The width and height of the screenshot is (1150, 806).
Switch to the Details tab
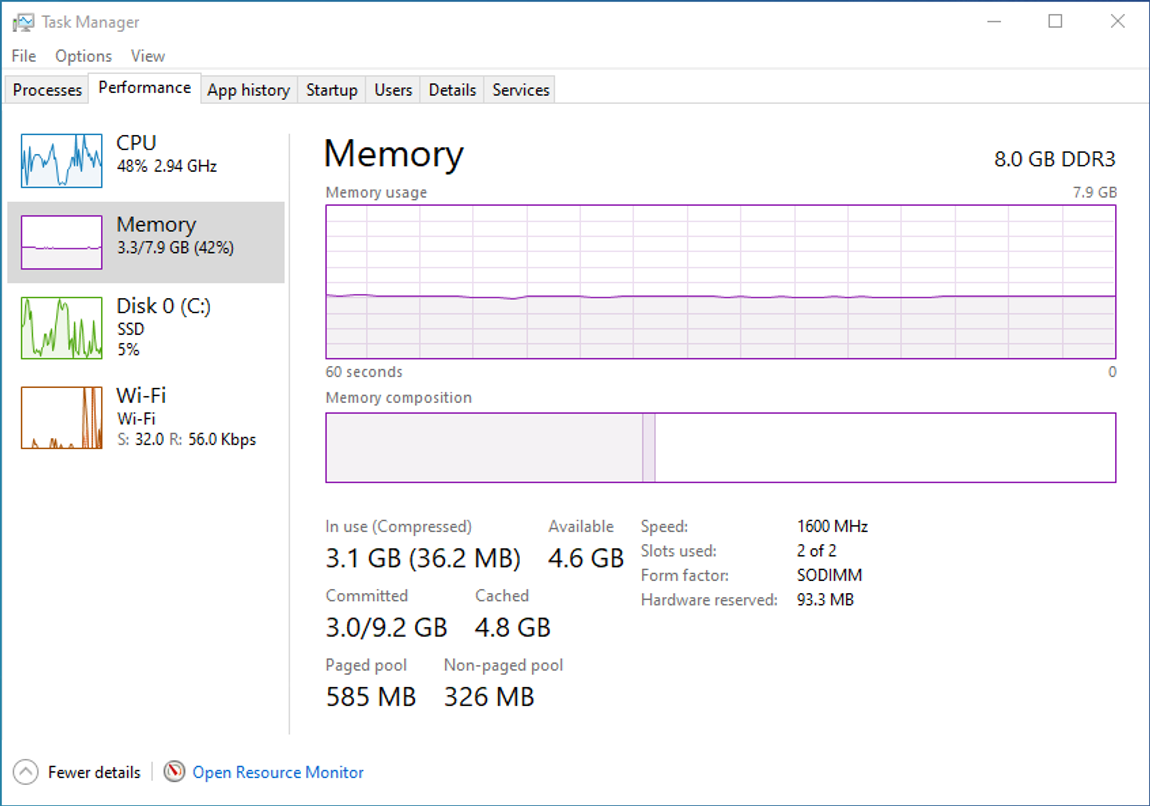coord(452,90)
